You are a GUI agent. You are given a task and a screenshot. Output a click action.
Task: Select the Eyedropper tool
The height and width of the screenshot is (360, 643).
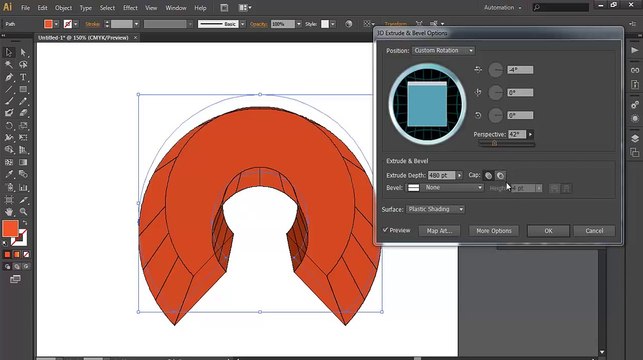(9, 174)
